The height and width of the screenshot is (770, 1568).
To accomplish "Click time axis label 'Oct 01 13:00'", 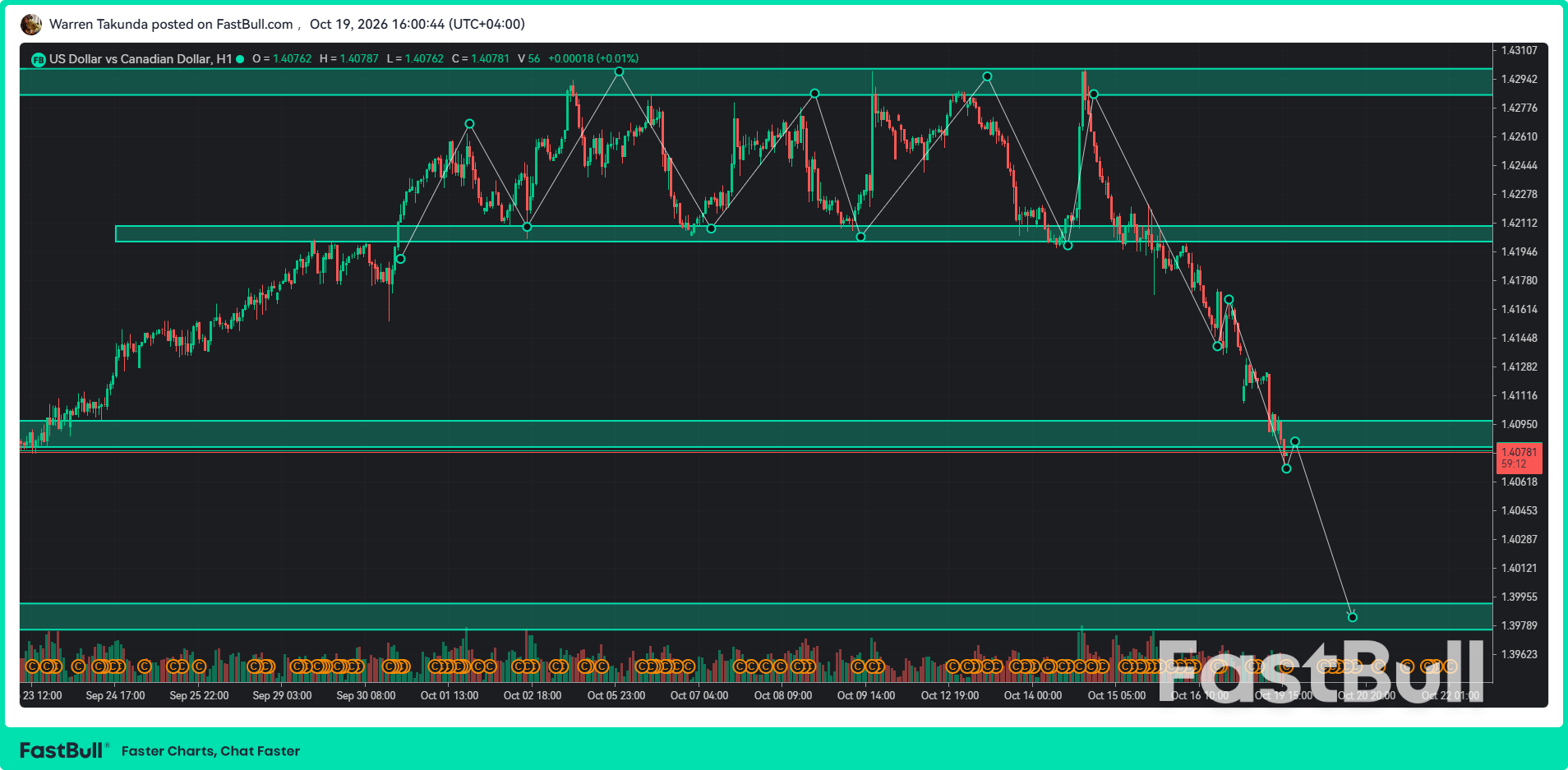I will point(450,695).
